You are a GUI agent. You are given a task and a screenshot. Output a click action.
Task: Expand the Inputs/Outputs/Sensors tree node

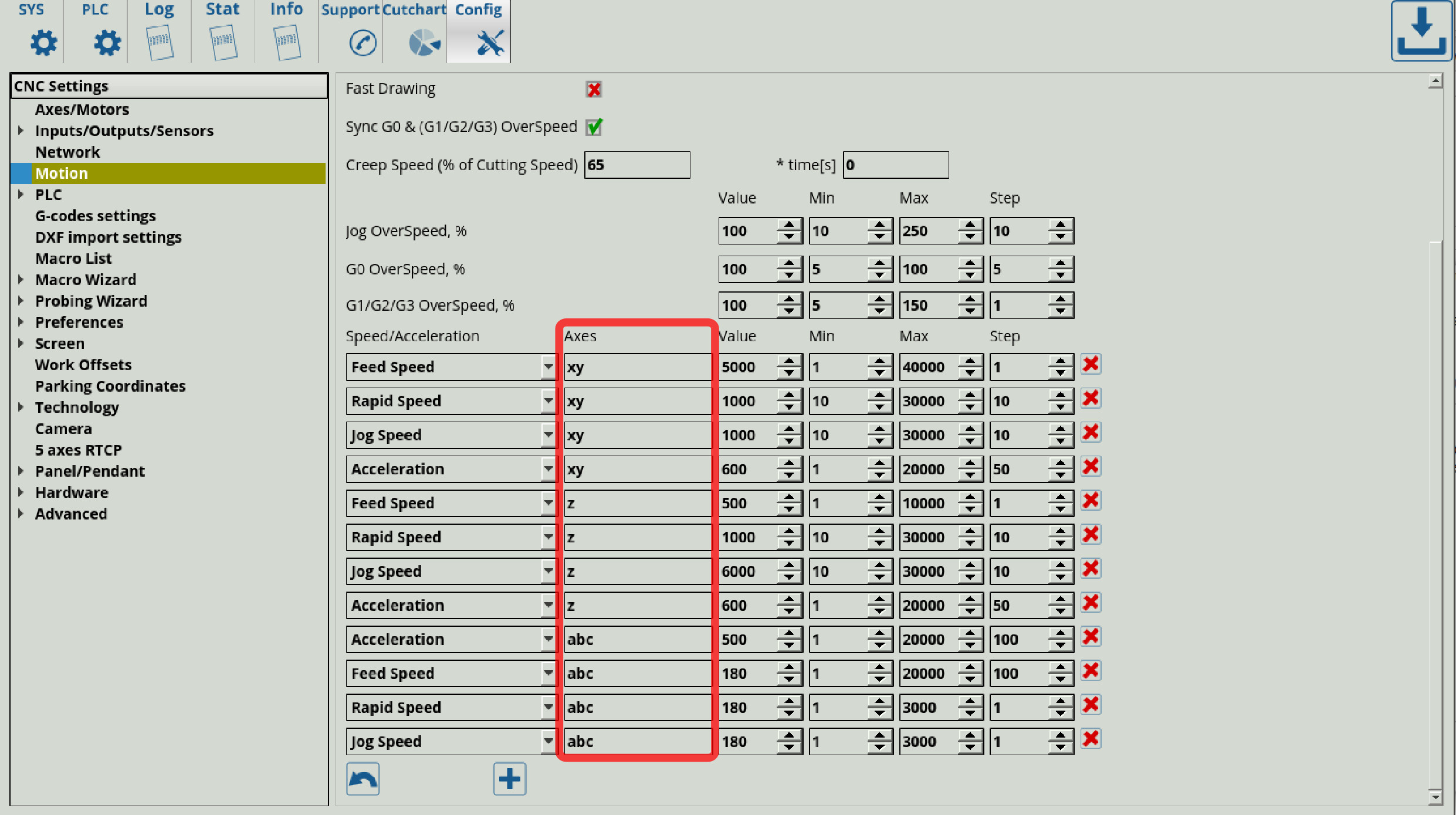pyautogui.click(x=21, y=131)
